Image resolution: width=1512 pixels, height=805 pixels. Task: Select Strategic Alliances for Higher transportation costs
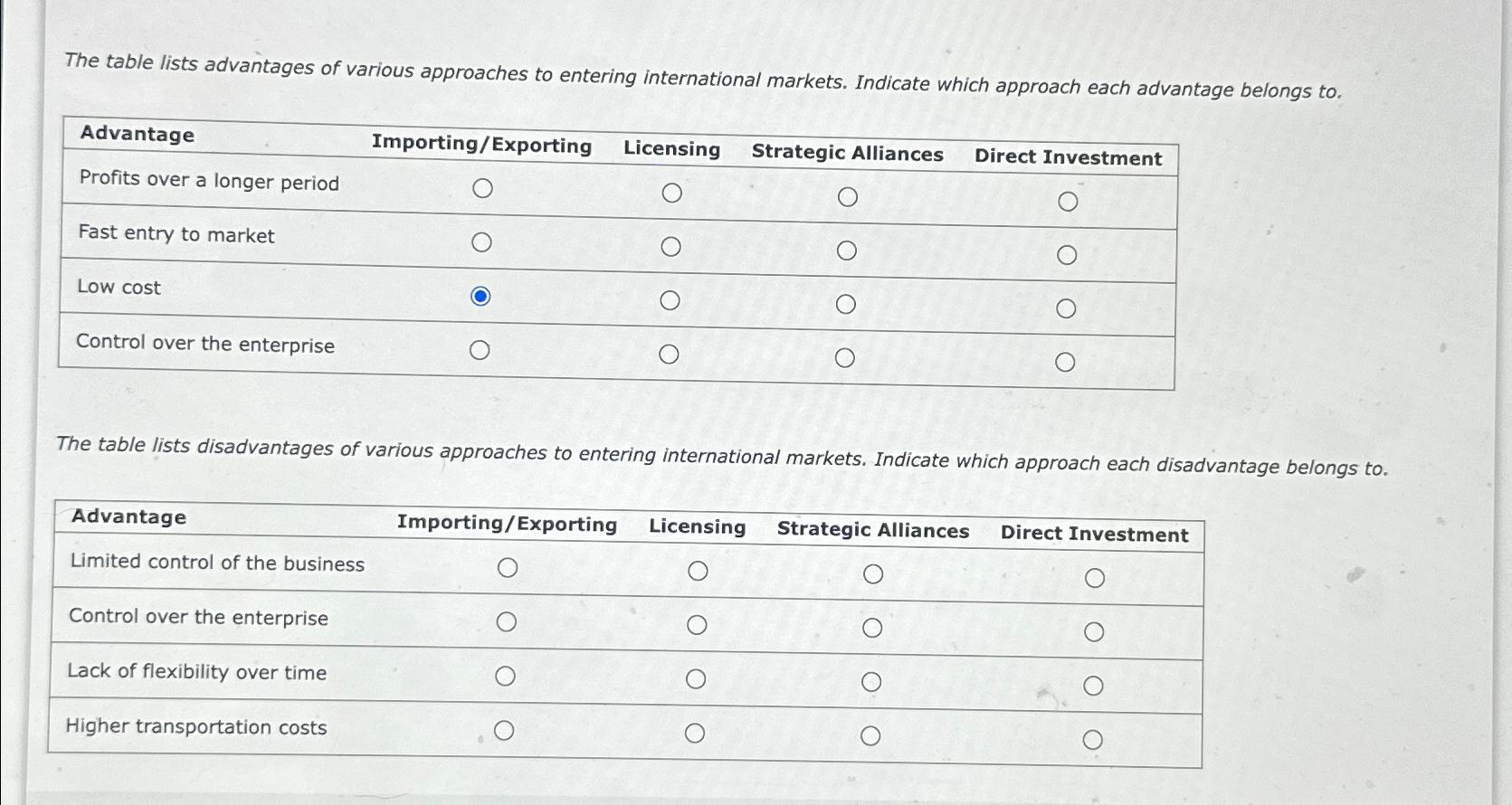[x=871, y=735]
